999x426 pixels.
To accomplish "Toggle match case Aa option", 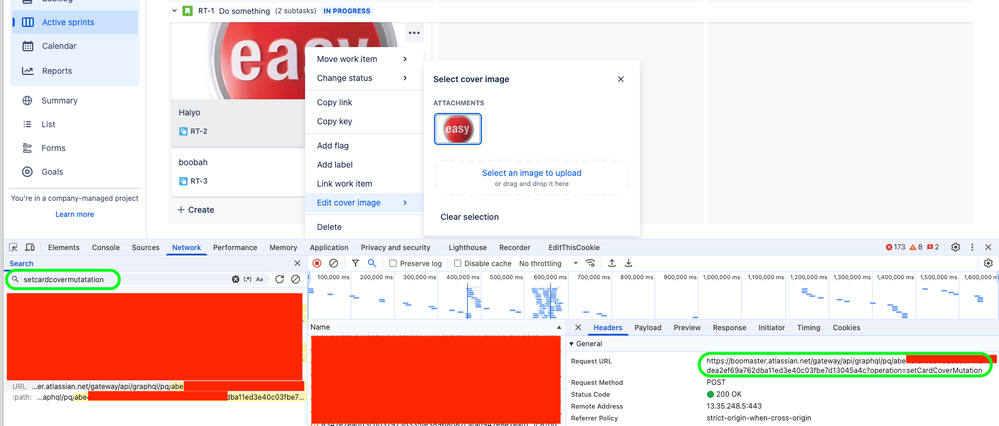I will click(260, 280).
